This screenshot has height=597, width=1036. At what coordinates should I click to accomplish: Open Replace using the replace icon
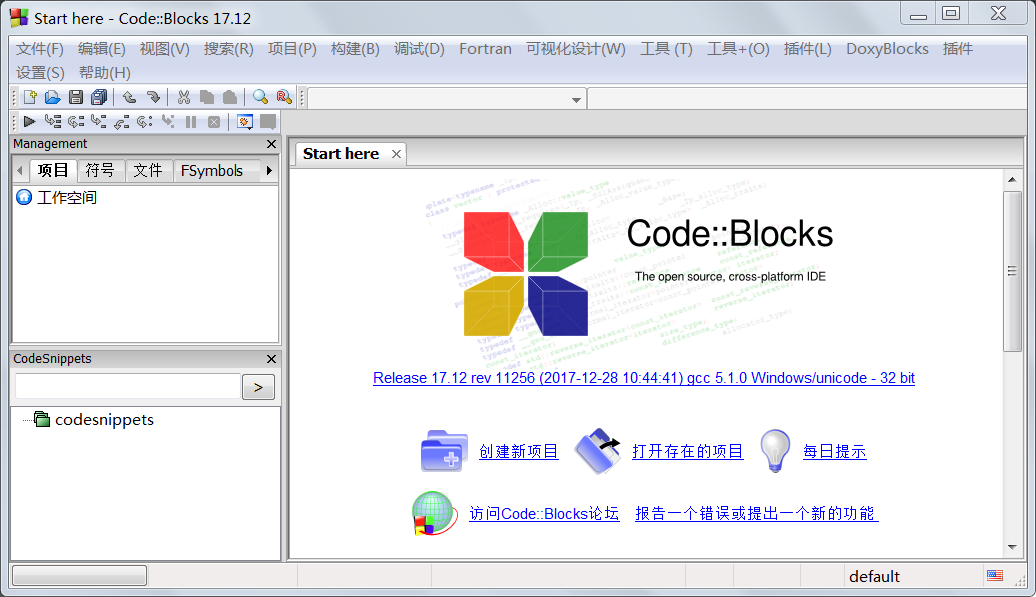[x=284, y=96]
